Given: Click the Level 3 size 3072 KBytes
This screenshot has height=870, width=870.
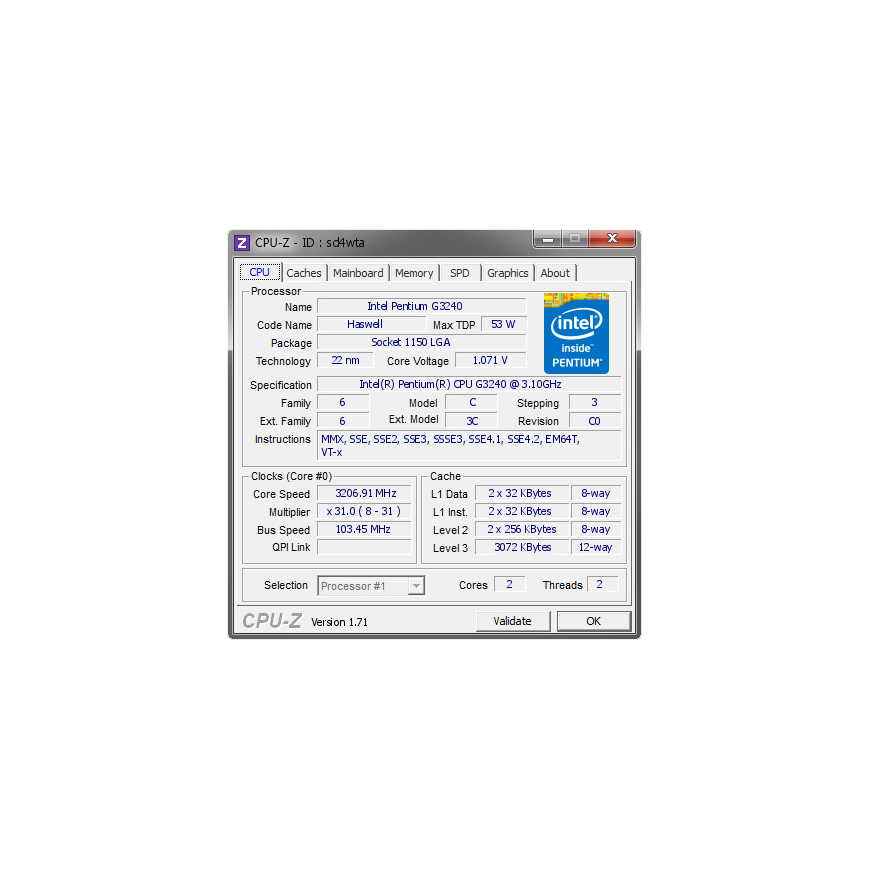Looking at the screenshot, I should (522, 547).
